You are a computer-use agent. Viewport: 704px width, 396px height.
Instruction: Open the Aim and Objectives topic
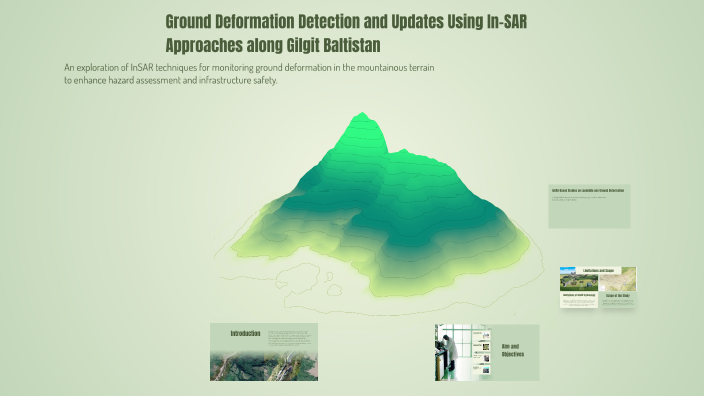(487, 352)
